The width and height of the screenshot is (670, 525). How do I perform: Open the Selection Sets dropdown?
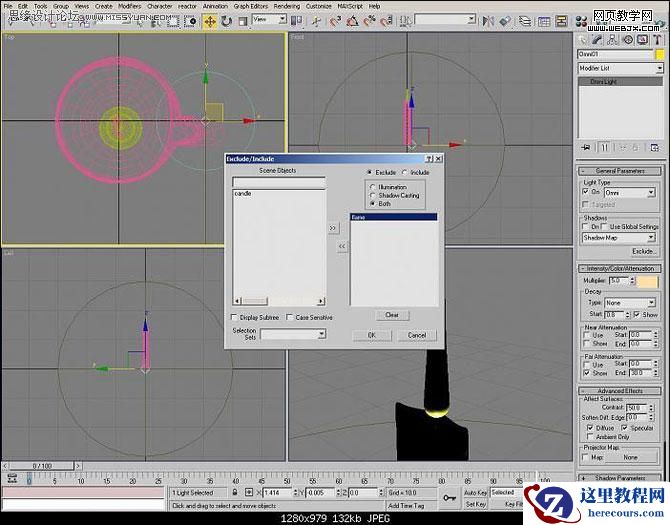pos(321,334)
